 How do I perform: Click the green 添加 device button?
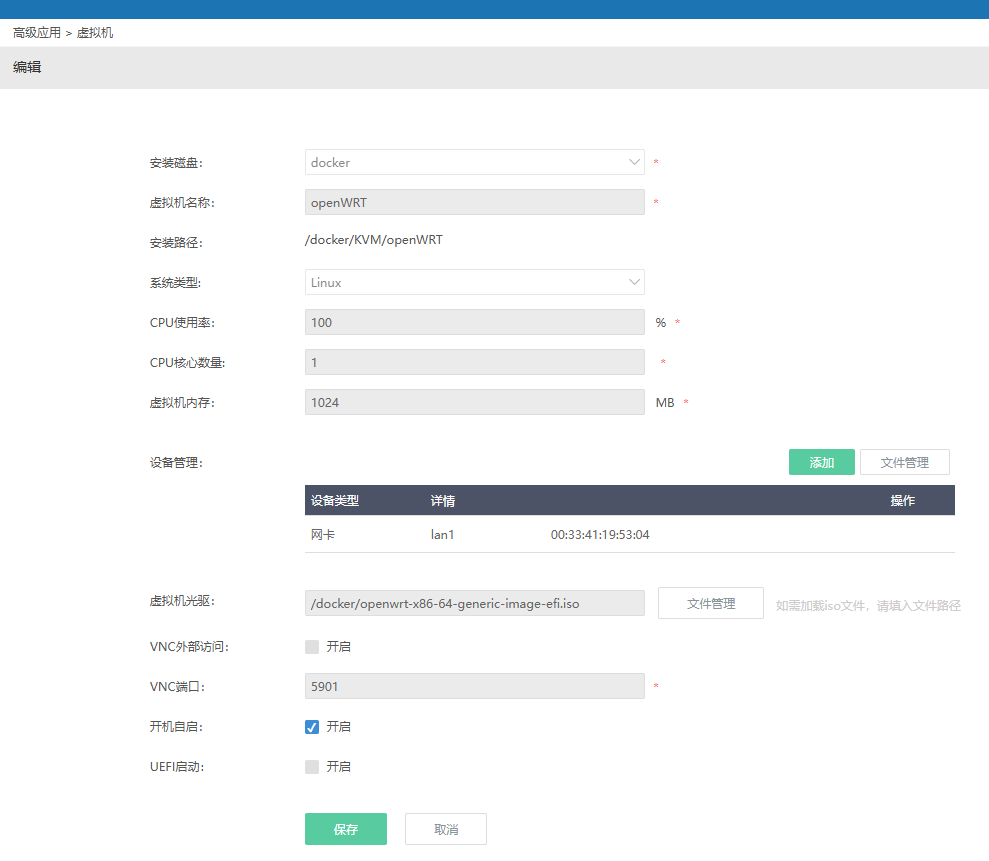click(x=821, y=462)
